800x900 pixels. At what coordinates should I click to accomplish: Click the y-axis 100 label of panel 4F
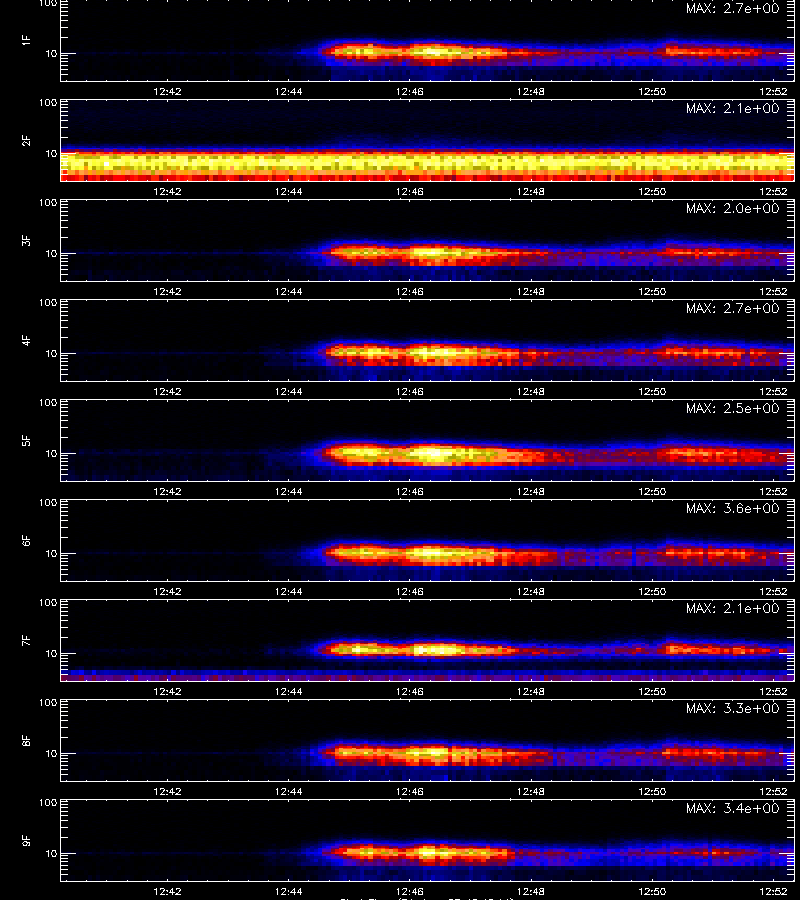pos(48,302)
